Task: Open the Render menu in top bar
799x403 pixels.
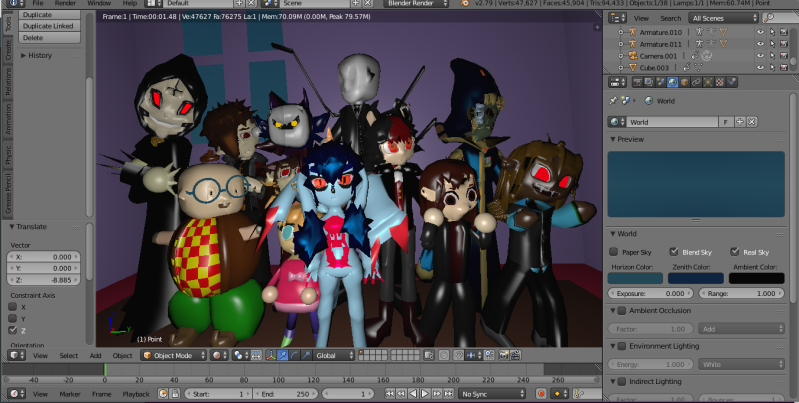Action: pyautogui.click(x=65, y=3)
